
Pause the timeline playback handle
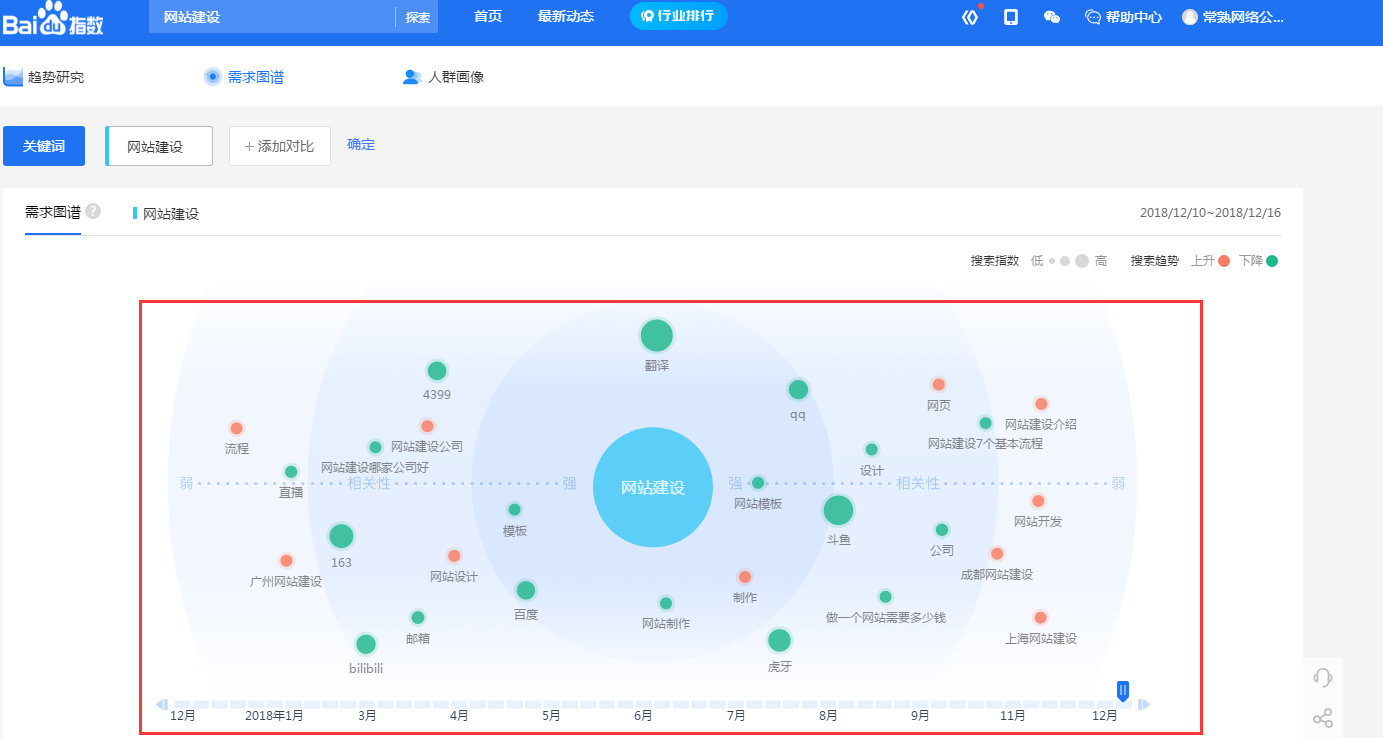(x=1123, y=690)
